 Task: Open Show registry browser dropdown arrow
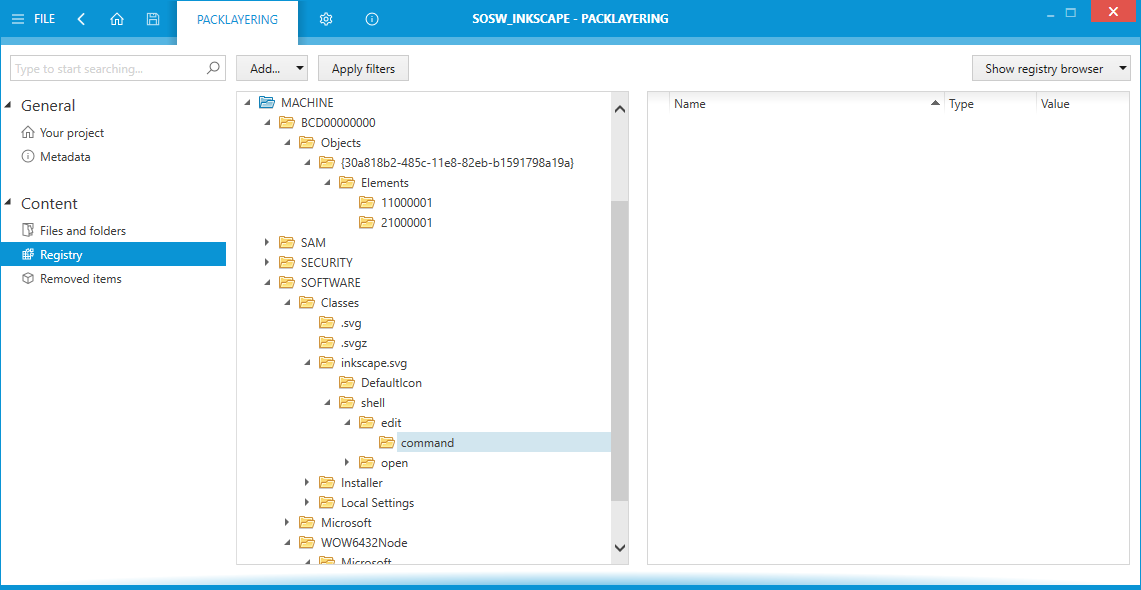pyautogui.click(x=1122, y=69)
